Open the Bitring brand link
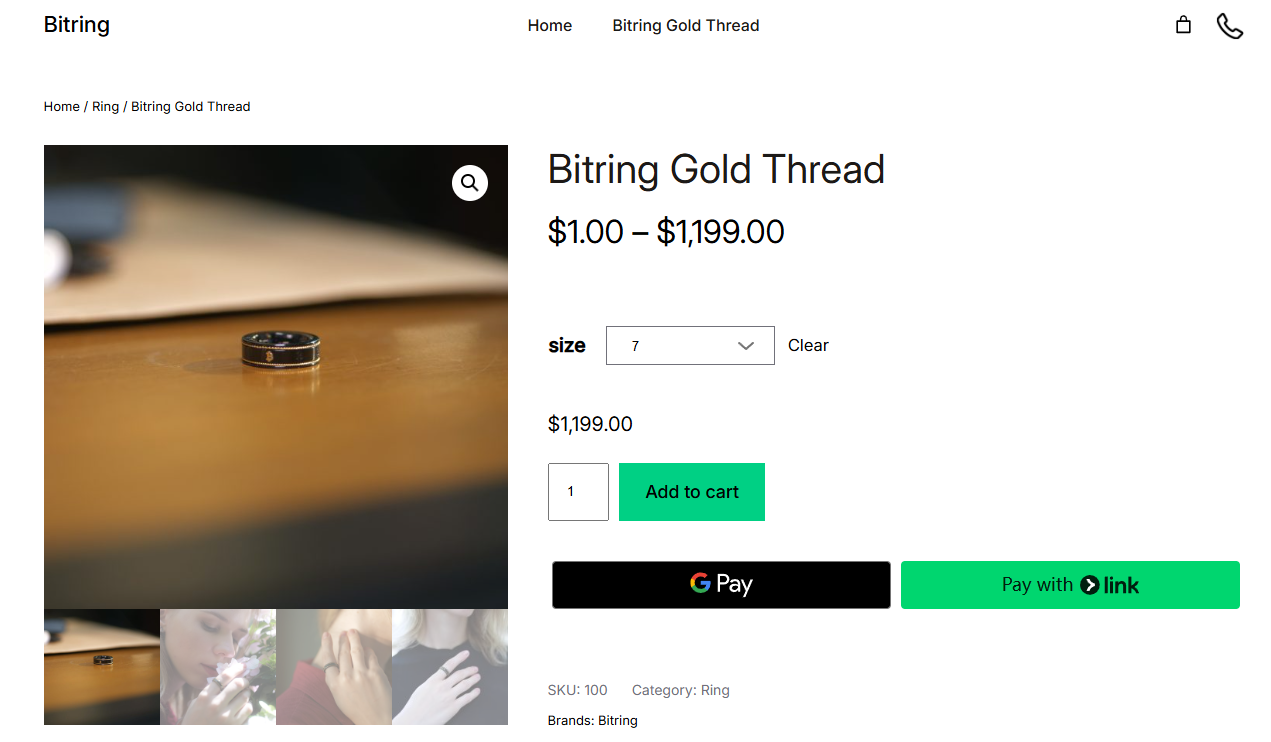The width and height of the screenshot is (1271, 742). pyautogui.click(x=618, y=721)
